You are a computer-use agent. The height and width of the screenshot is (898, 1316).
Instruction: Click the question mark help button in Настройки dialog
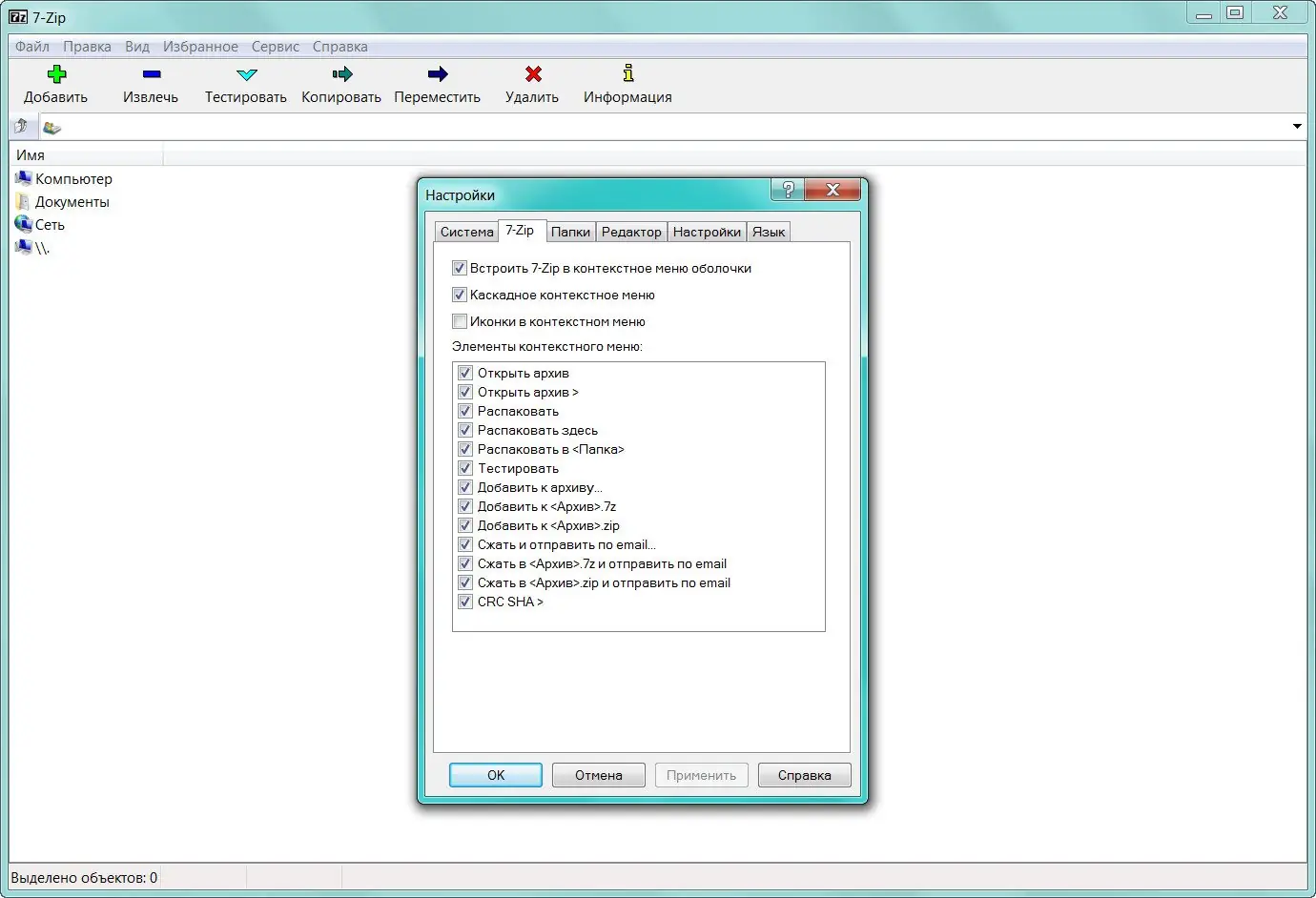click(x=788, y=190)
